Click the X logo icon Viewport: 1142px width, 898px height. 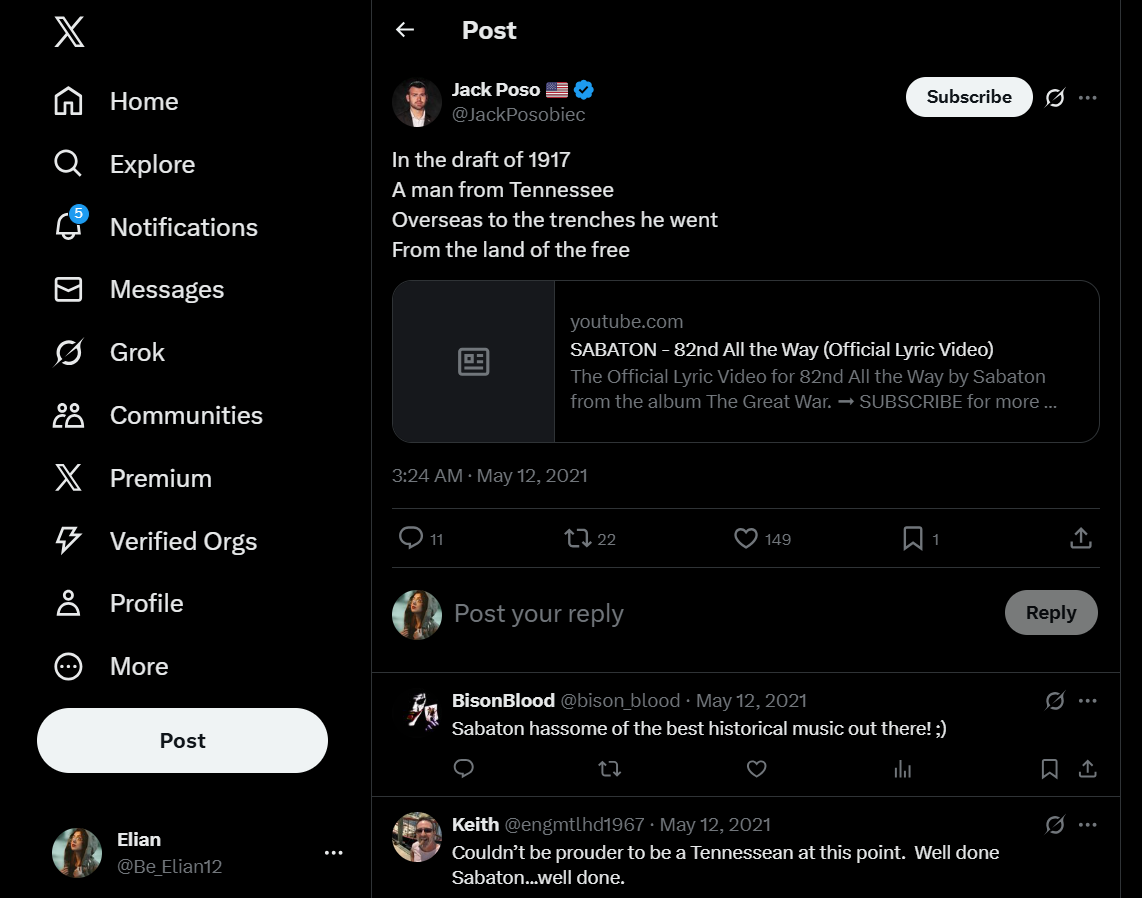69,31
